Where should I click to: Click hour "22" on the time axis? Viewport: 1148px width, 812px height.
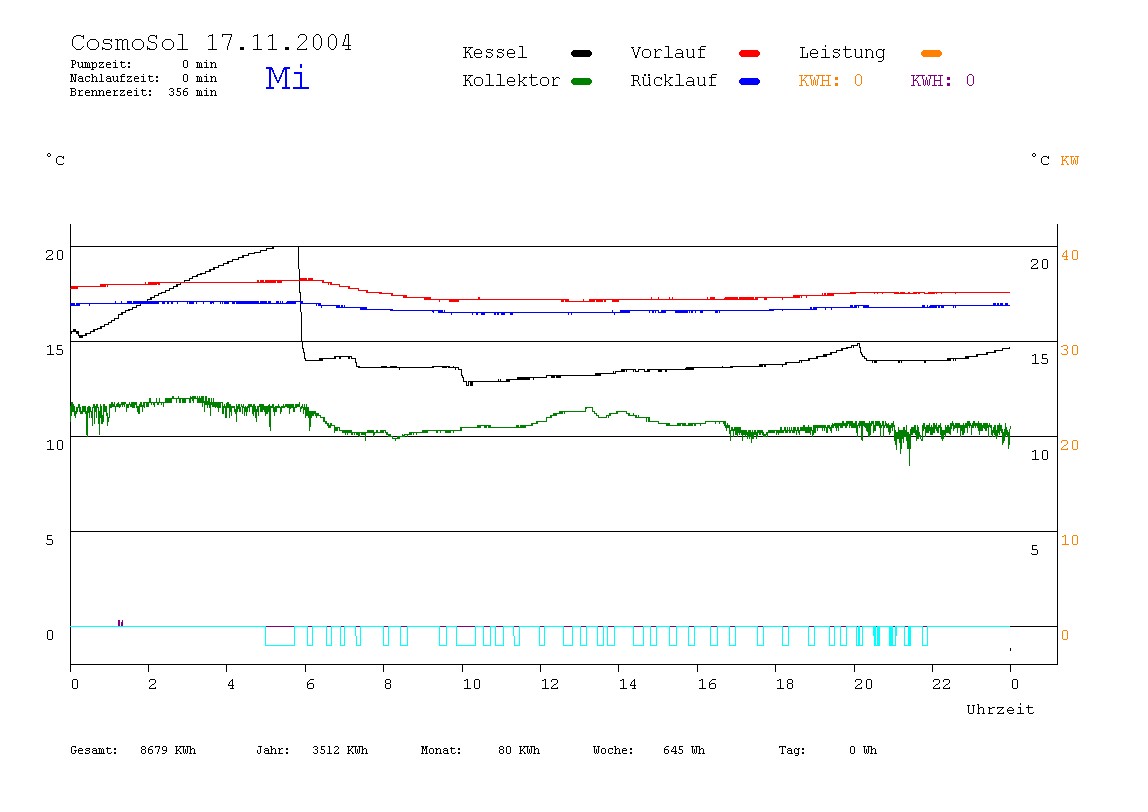(942, 684)
